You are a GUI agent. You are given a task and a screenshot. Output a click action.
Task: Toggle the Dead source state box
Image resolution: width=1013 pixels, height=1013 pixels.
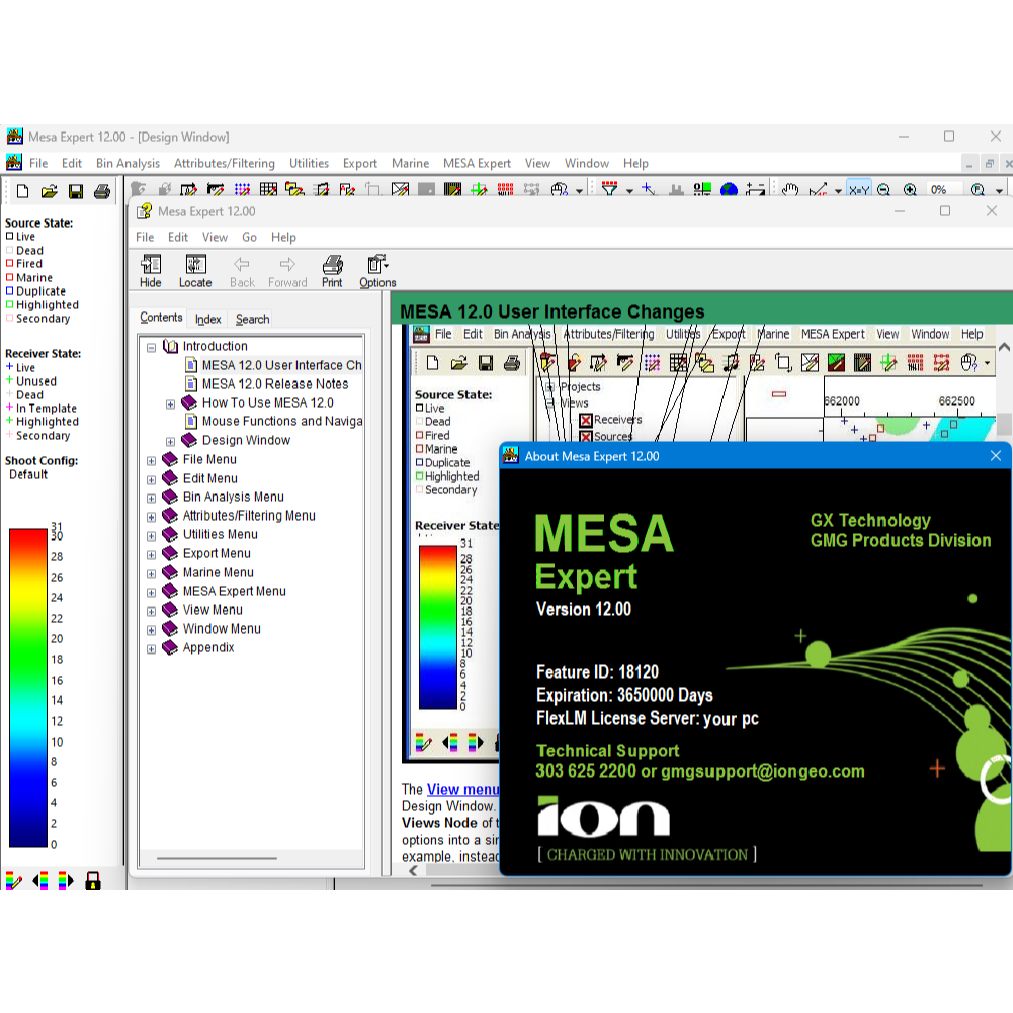[10, 250]
